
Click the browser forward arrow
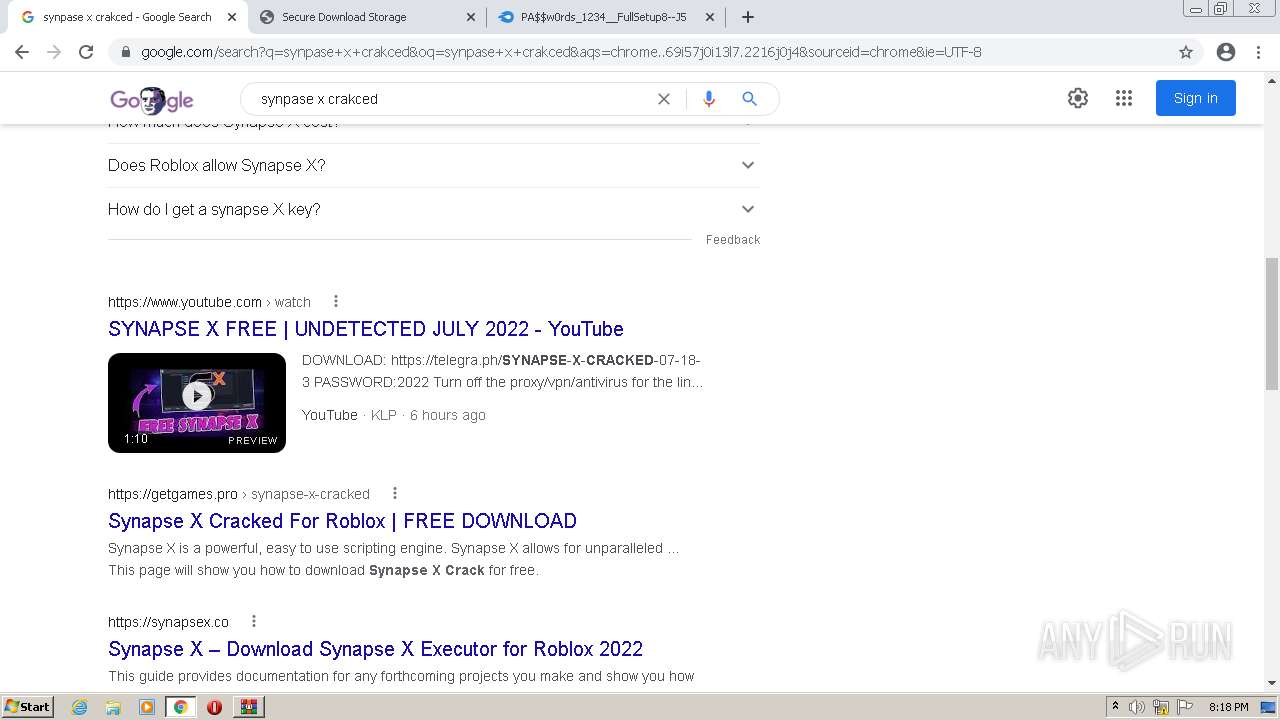[x=54, y=52]
